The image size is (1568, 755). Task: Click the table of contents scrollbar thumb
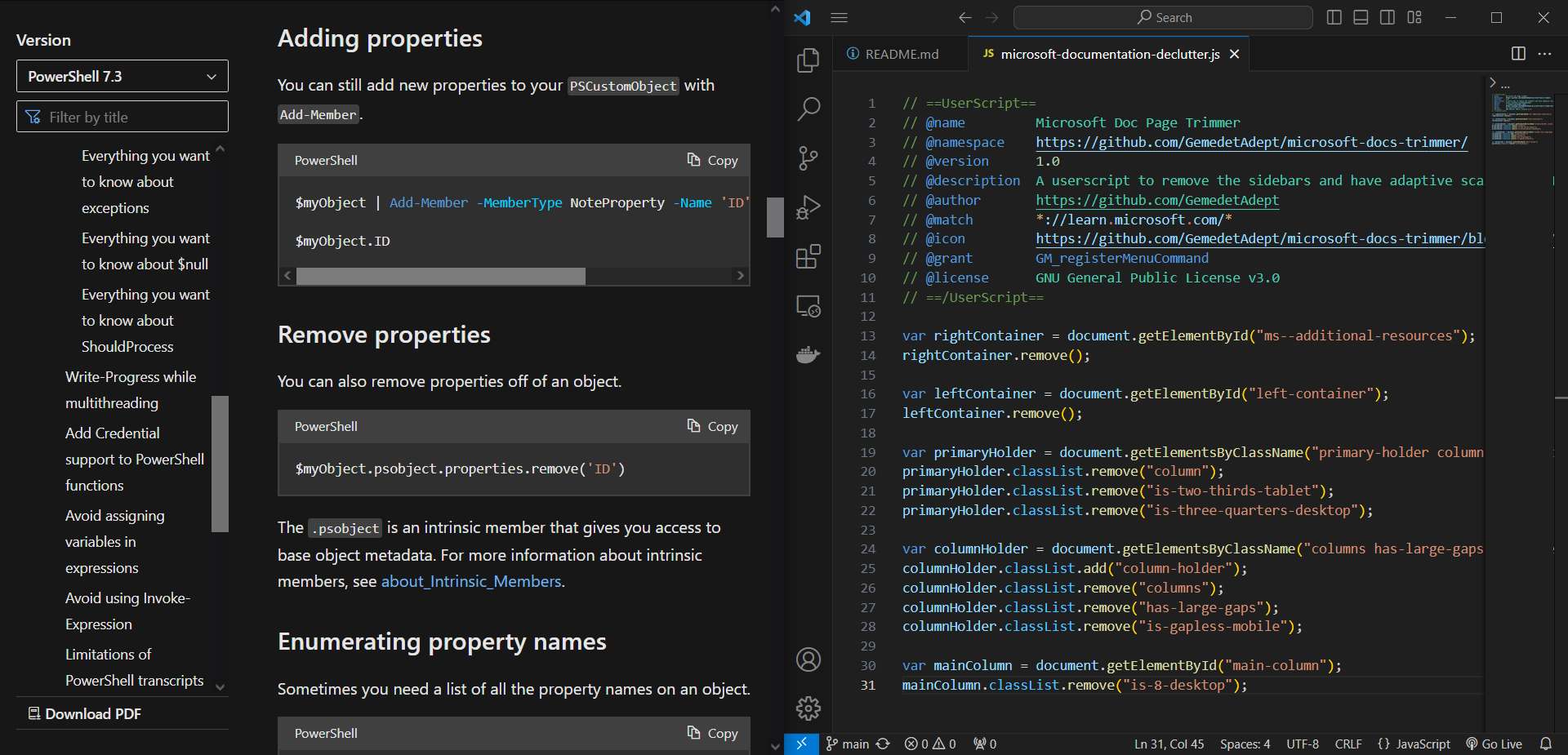pyautogui.click(x=220, y=464)
